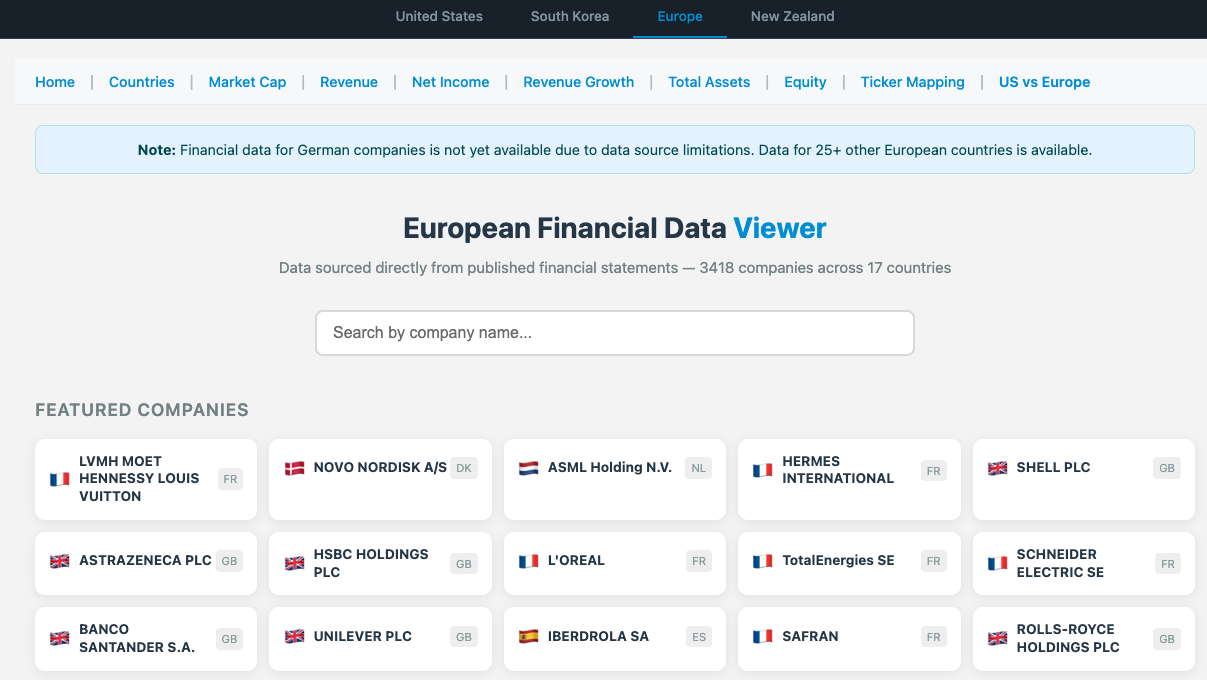Click the UK flag beside AstraZeneca
Image resolution: width=1207 pixels, height=680 pixels.
tap(60, 561)
